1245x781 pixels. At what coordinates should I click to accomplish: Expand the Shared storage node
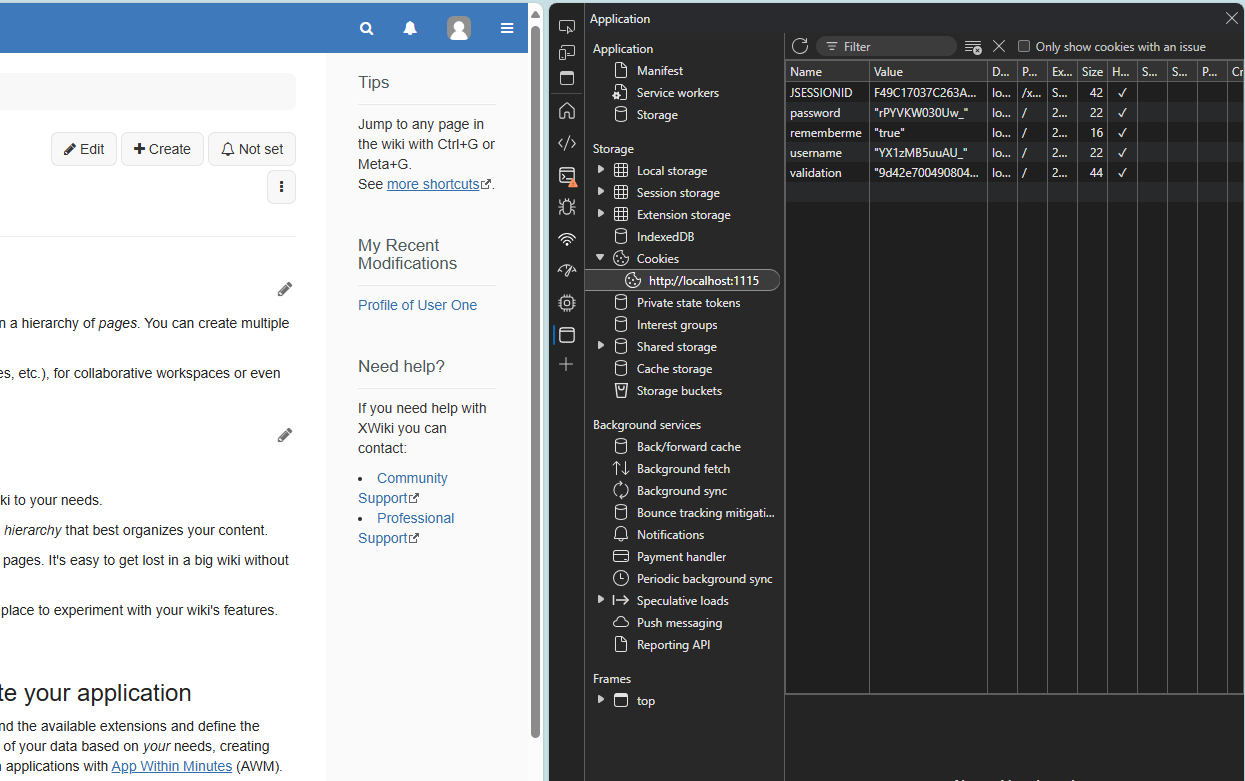coord(601,346)
